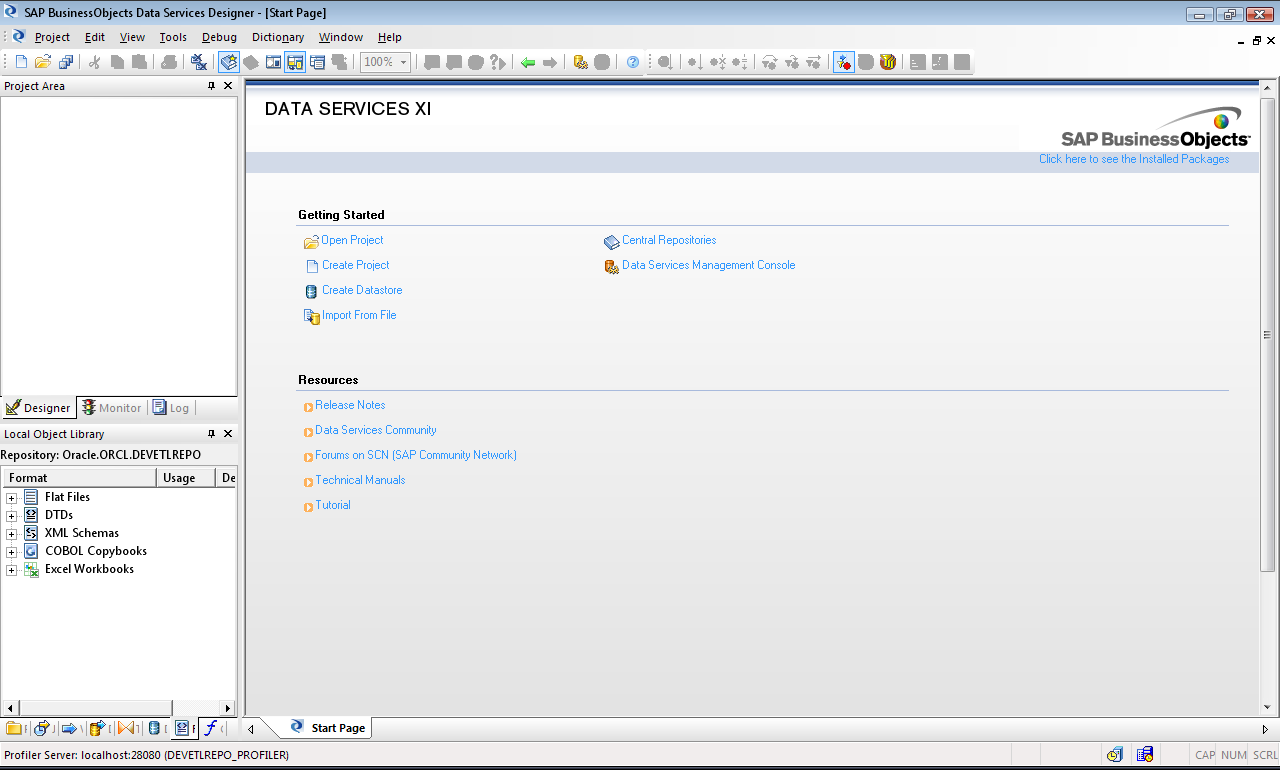Image resolution: width=1280 pixels, height=770 pixels.
Task: Pin the Project Area panel
Action: click(x=211, y=86)
